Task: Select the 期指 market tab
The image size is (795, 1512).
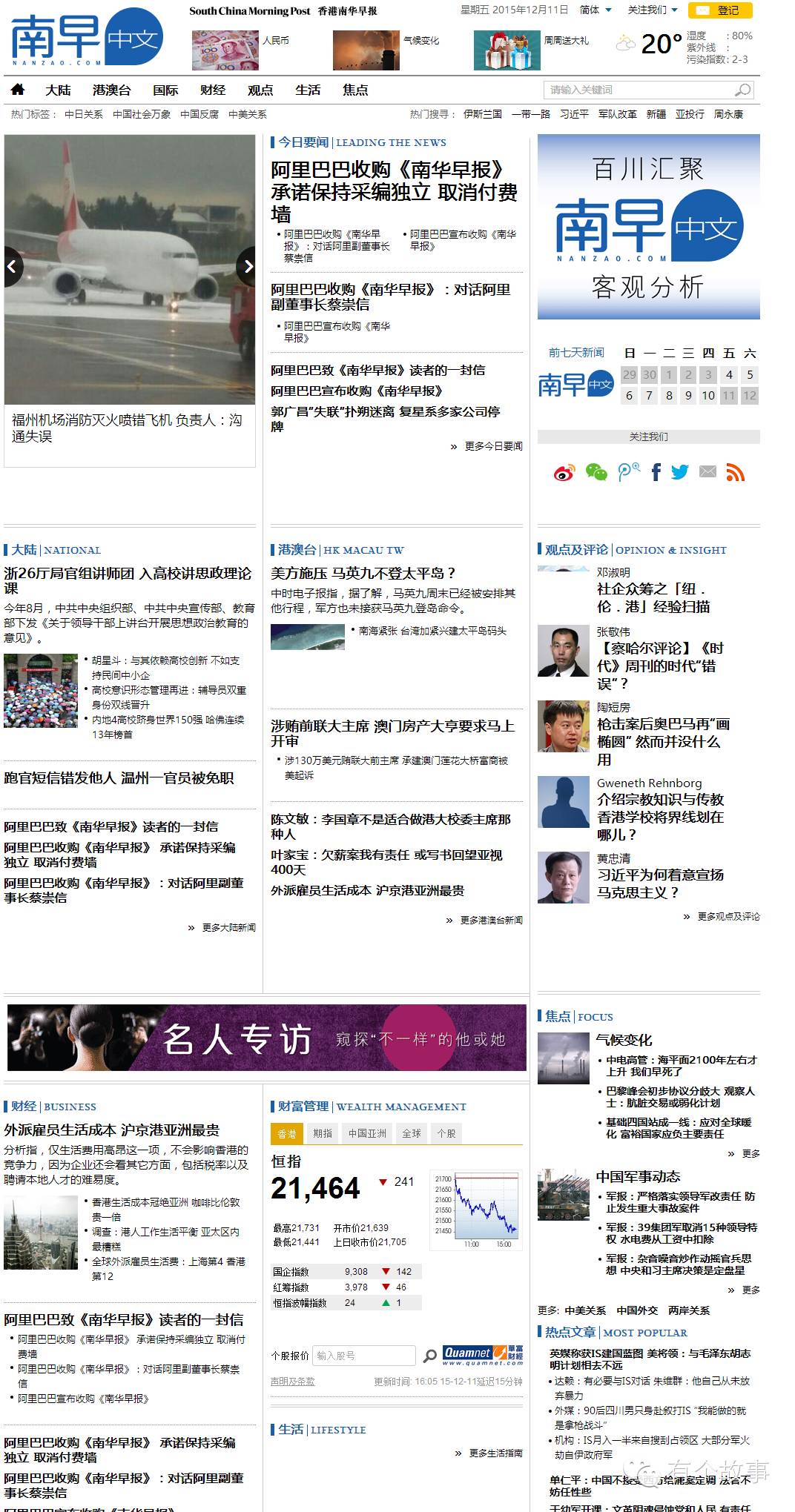Action: [323, 1133]
